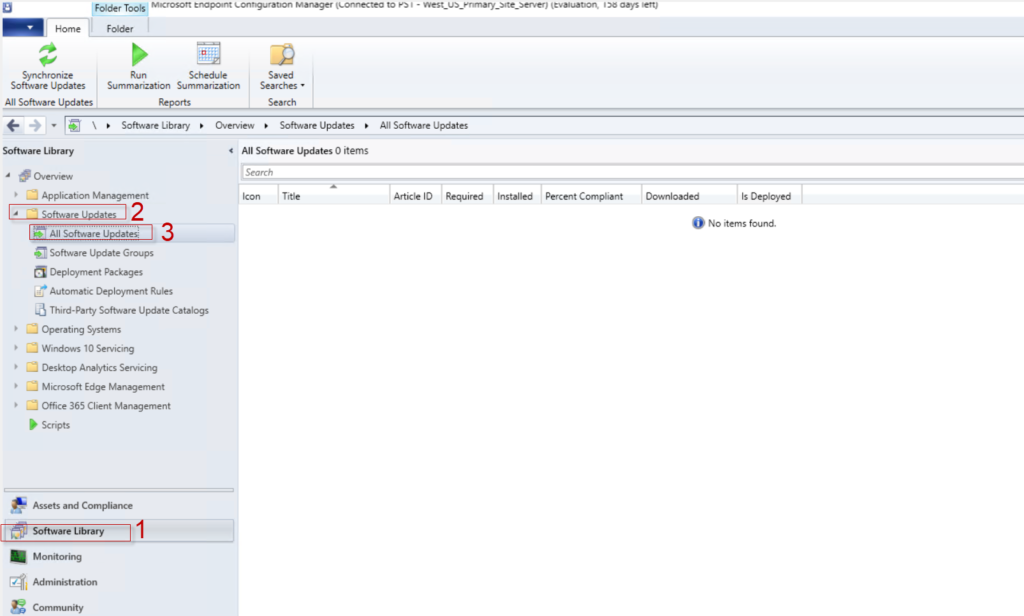Click Software Updates in the breadcrumb
Screen dimensions: 1024x616
pyautogui.click(x=317, y=125)
